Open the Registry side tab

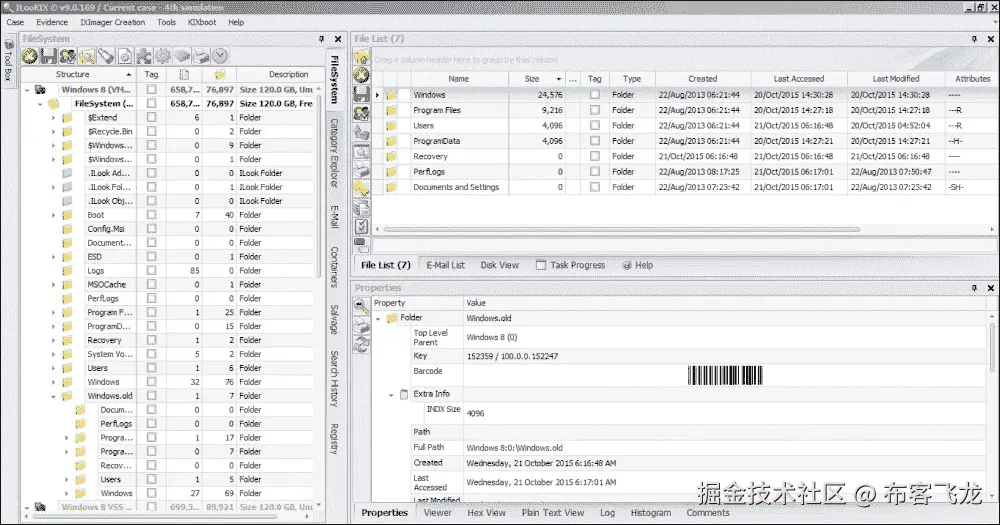[x=334, y=439]
